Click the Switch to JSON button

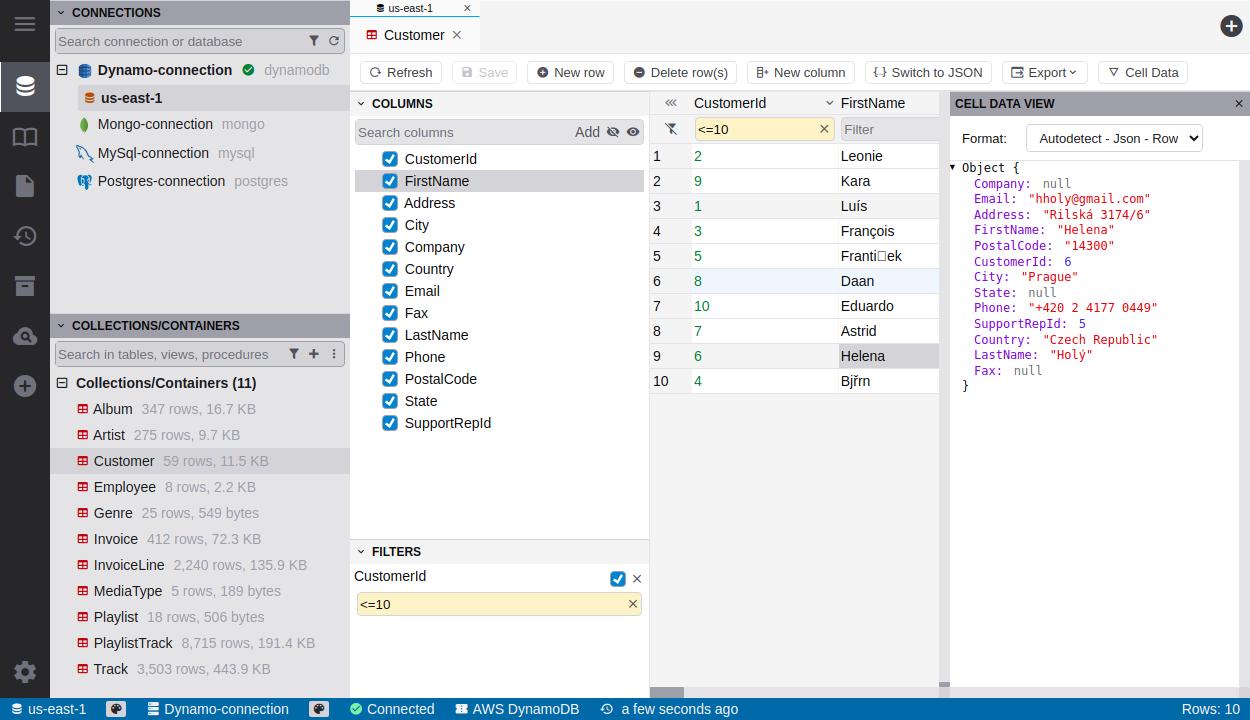928,72
